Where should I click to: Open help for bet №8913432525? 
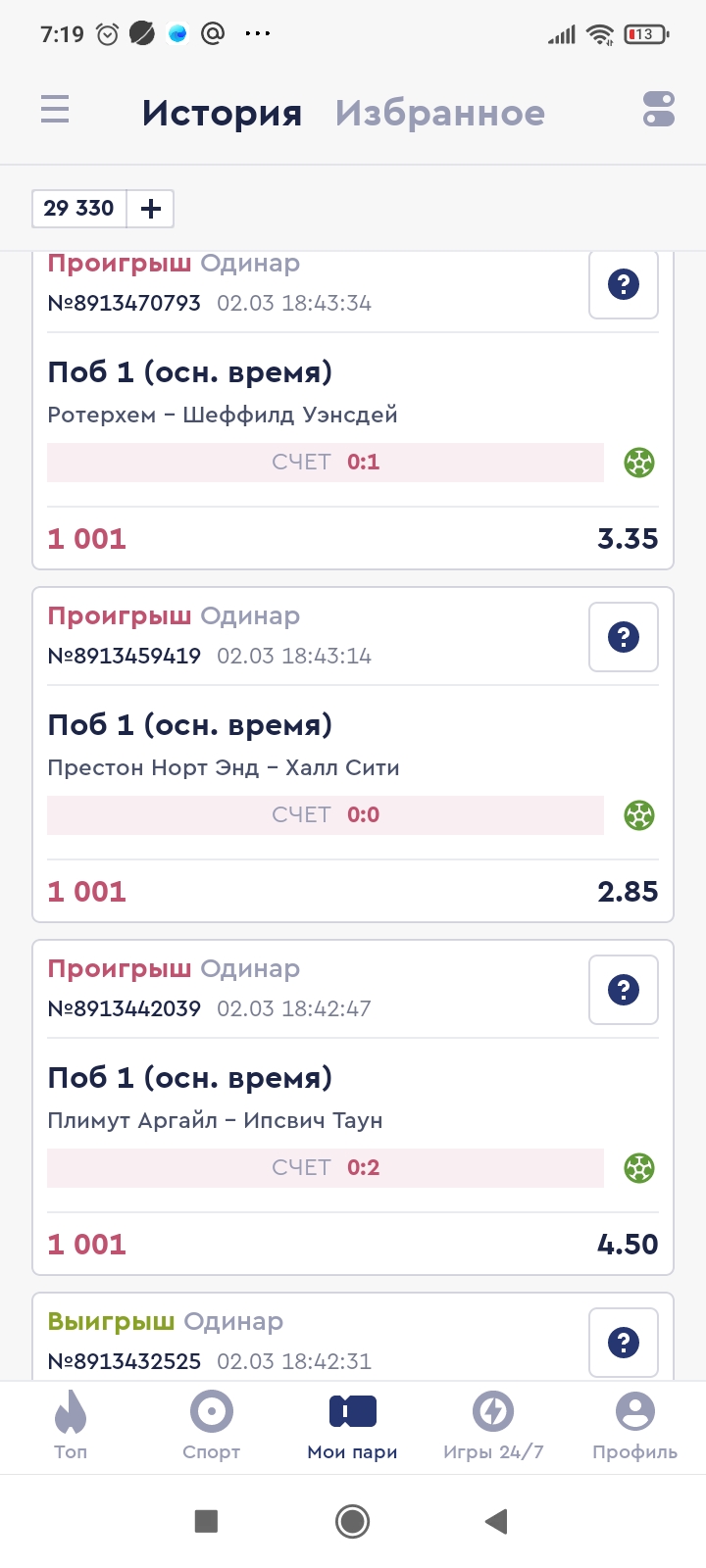coord(623,1343)
